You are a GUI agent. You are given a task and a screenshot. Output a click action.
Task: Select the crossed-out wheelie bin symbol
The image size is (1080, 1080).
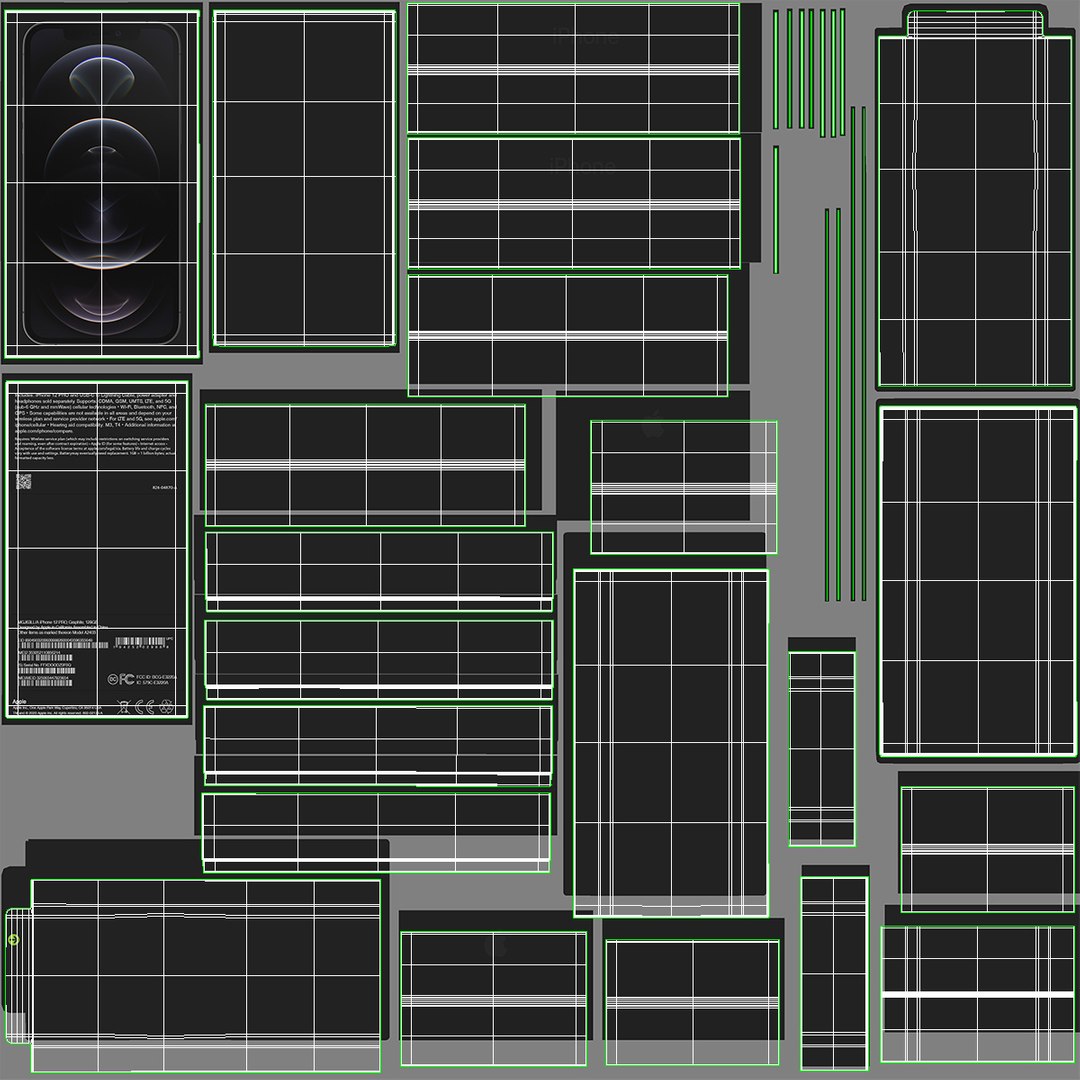coord(124,707)
